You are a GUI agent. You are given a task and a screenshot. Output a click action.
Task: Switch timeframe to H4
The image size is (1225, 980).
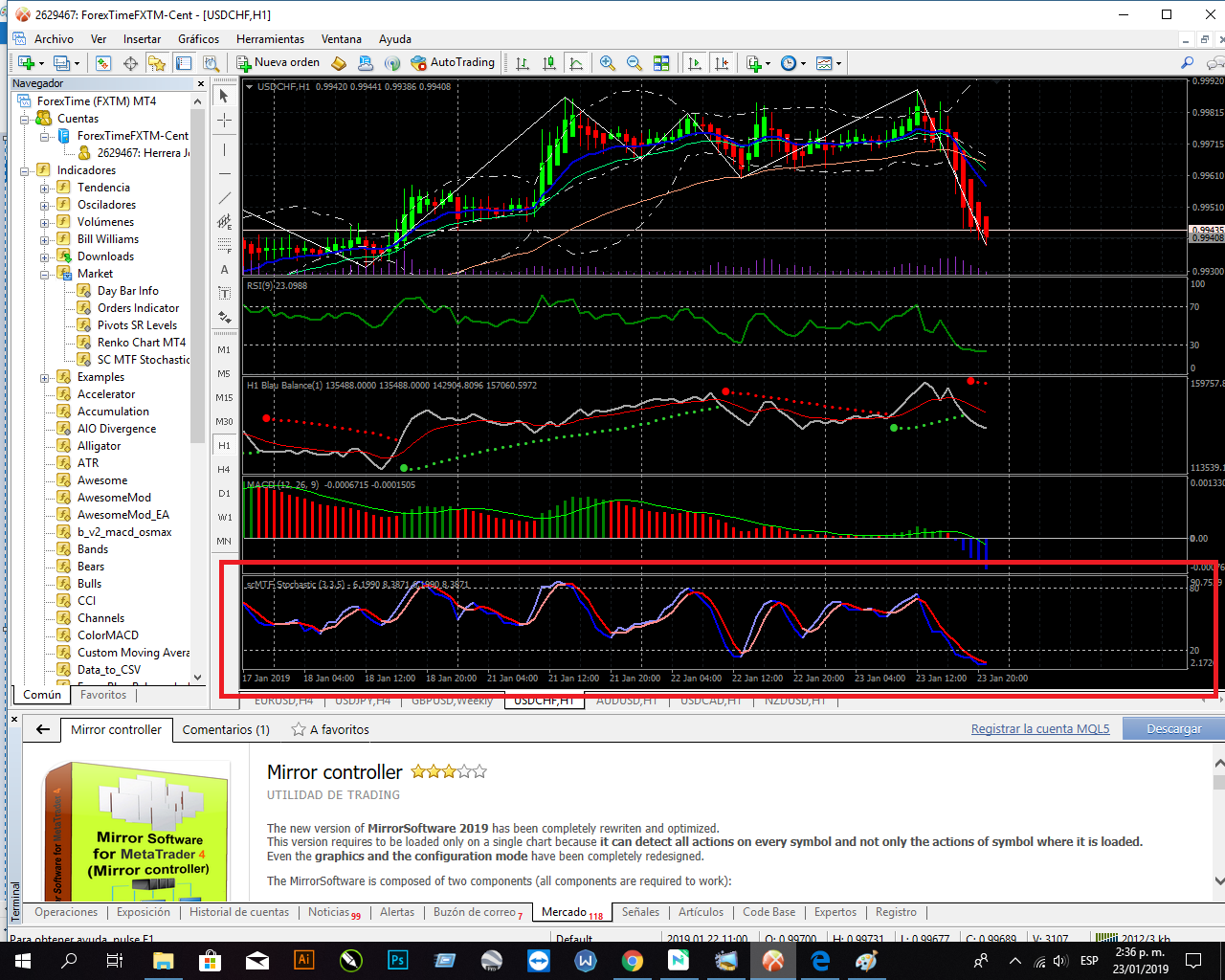click(x=224, y=469)
